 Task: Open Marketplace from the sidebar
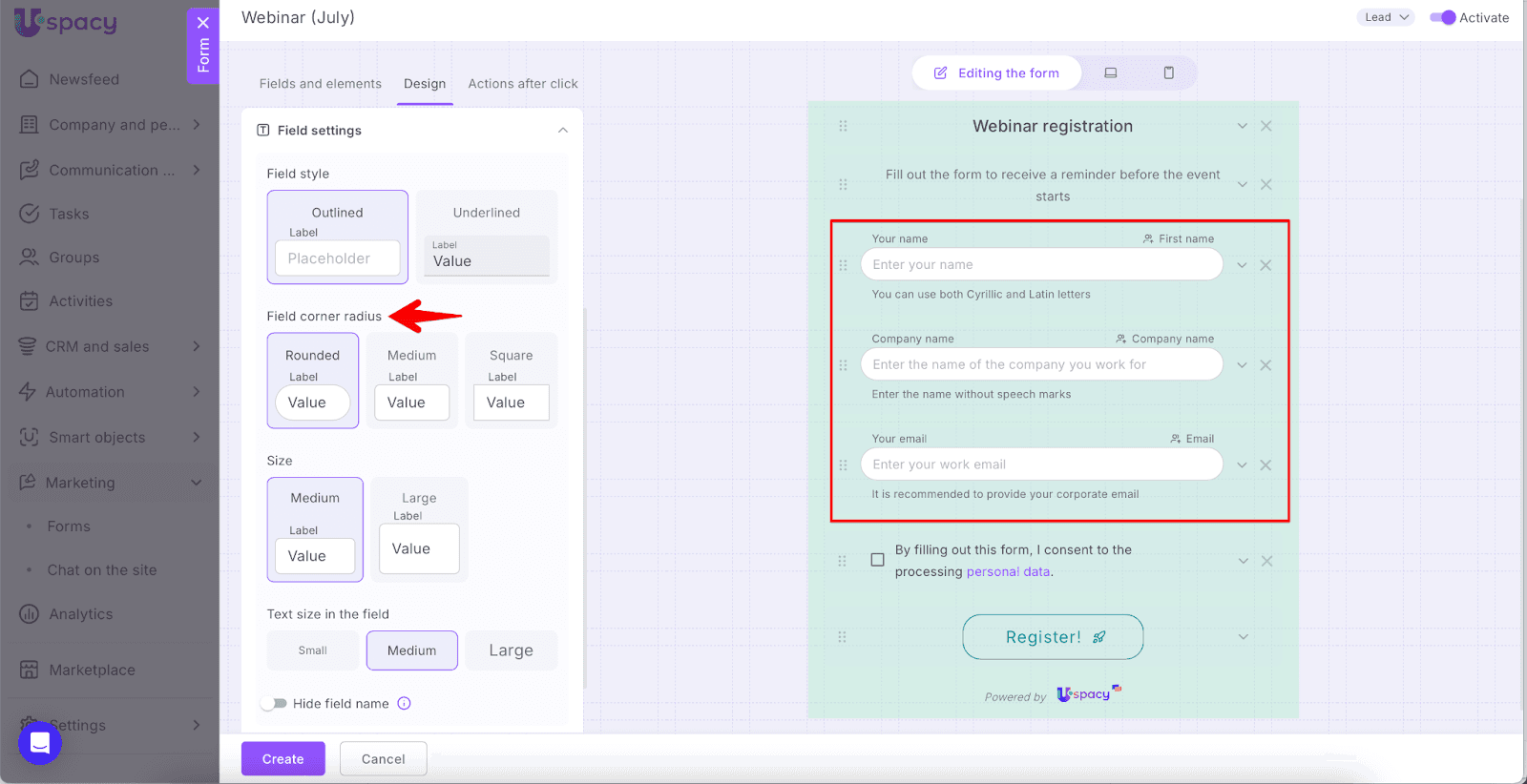click(92, 670)
